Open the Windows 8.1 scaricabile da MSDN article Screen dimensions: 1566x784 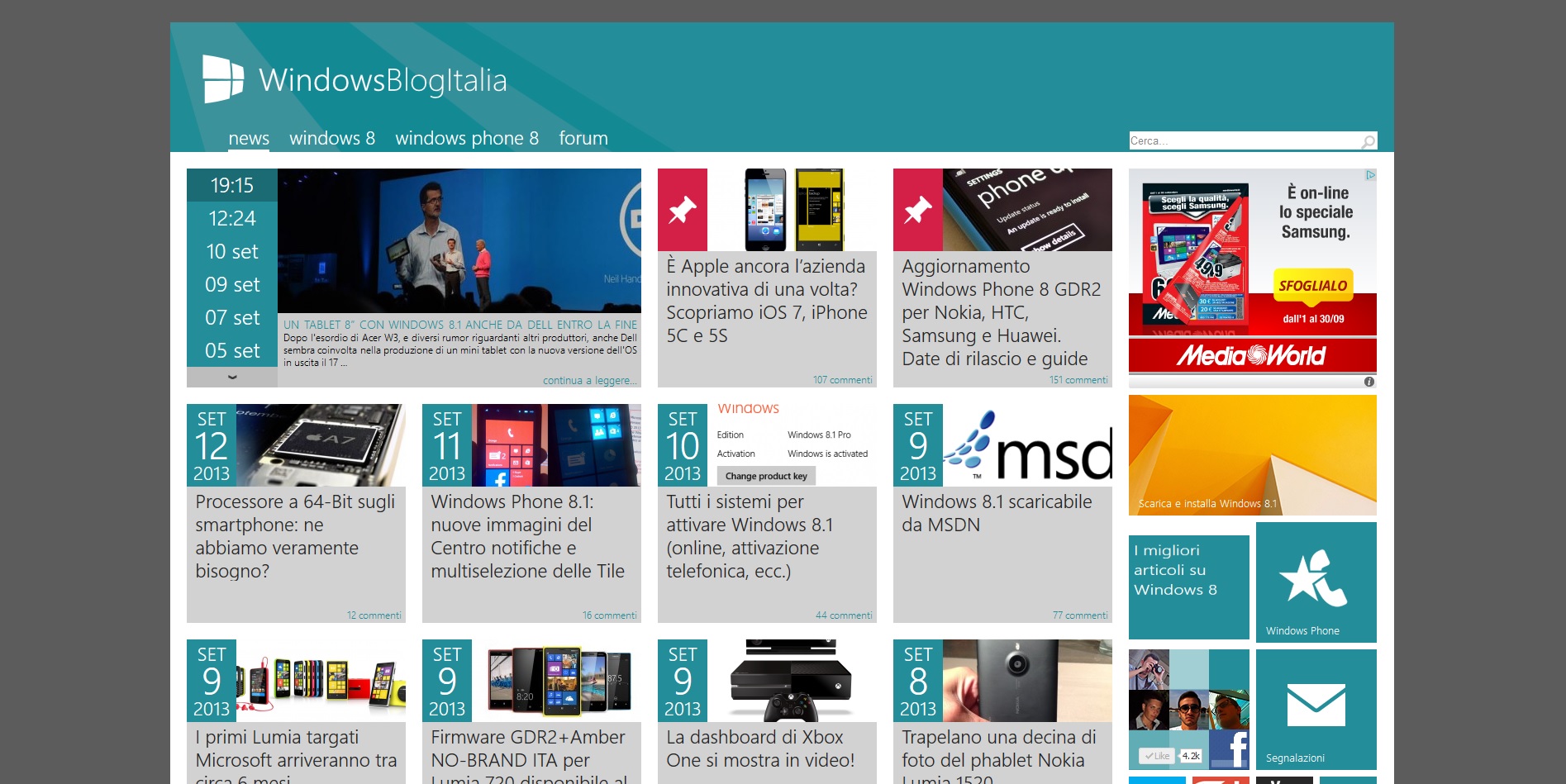click(x=997, y=513)
